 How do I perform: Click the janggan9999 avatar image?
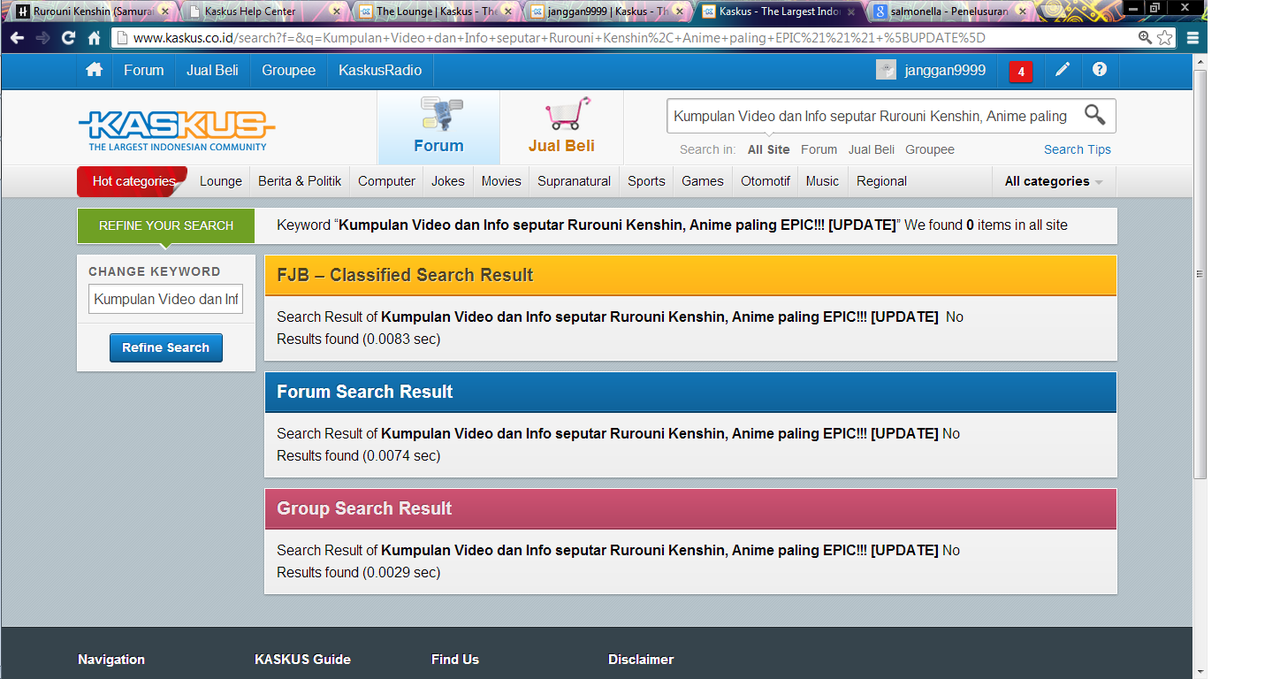click(886, 70)
